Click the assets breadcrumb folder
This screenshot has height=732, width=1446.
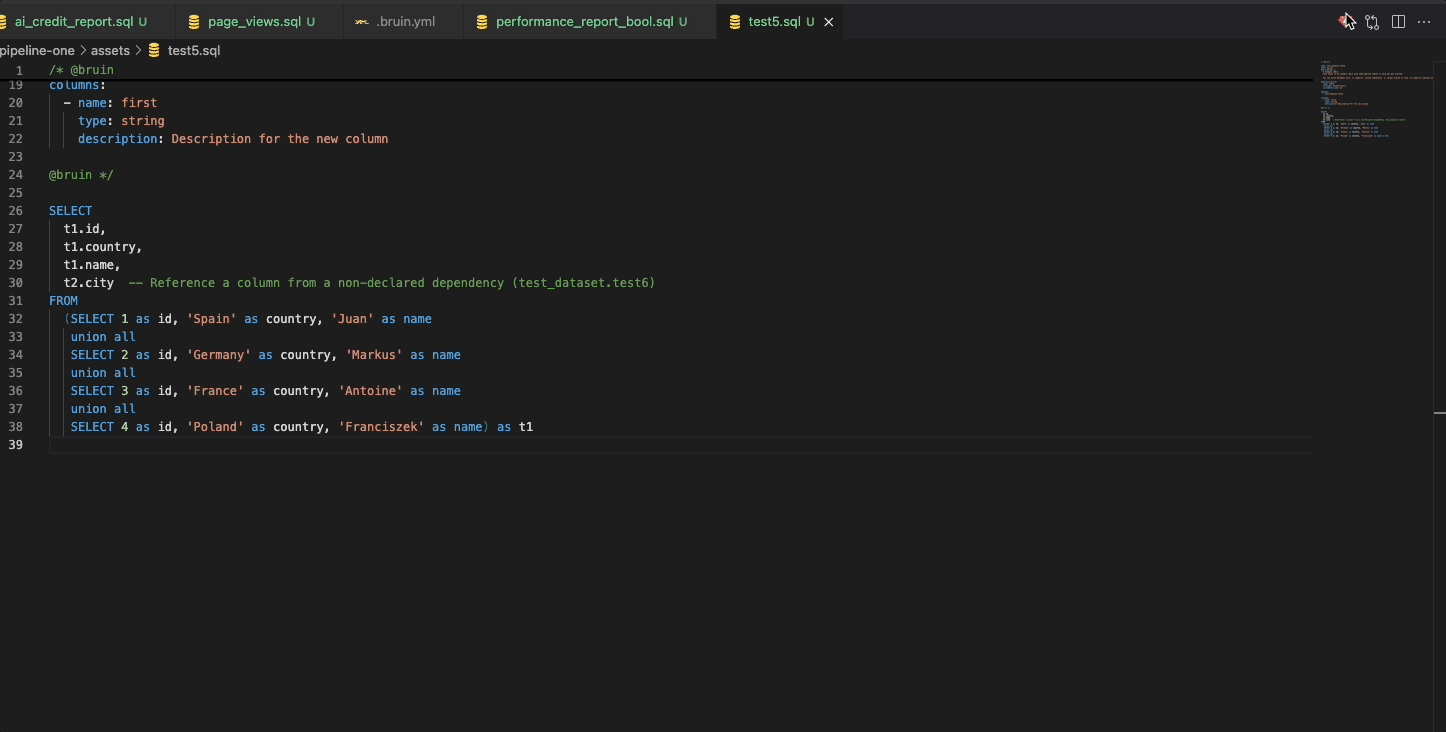coord(110,50)
